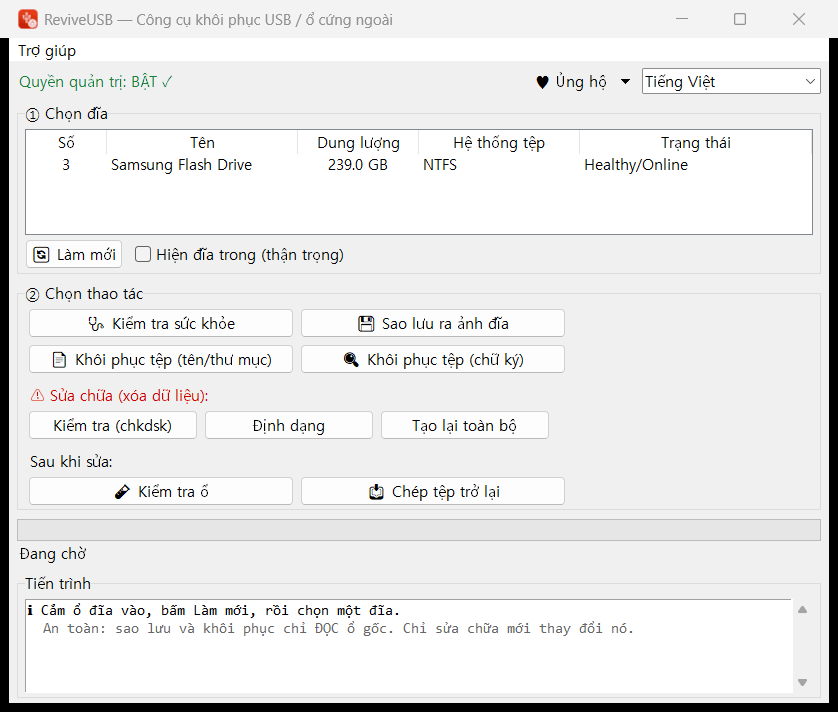Expand the Ủng hộ dropdown arrow

(625, 82)
